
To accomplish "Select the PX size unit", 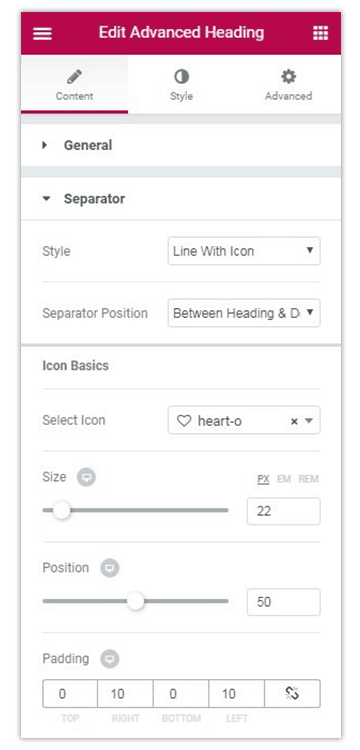I will [263, 479].
